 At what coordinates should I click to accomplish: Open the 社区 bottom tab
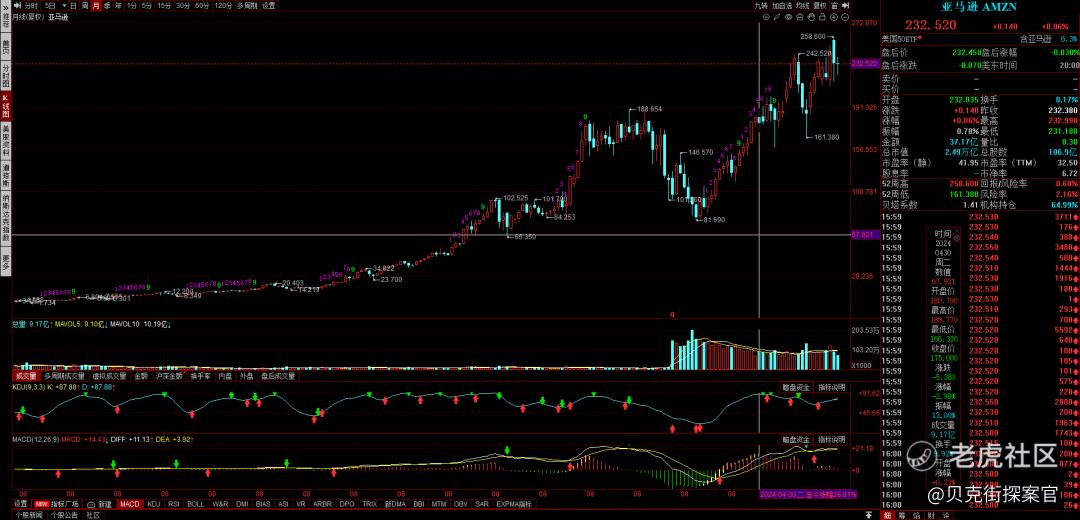(93, 514)
